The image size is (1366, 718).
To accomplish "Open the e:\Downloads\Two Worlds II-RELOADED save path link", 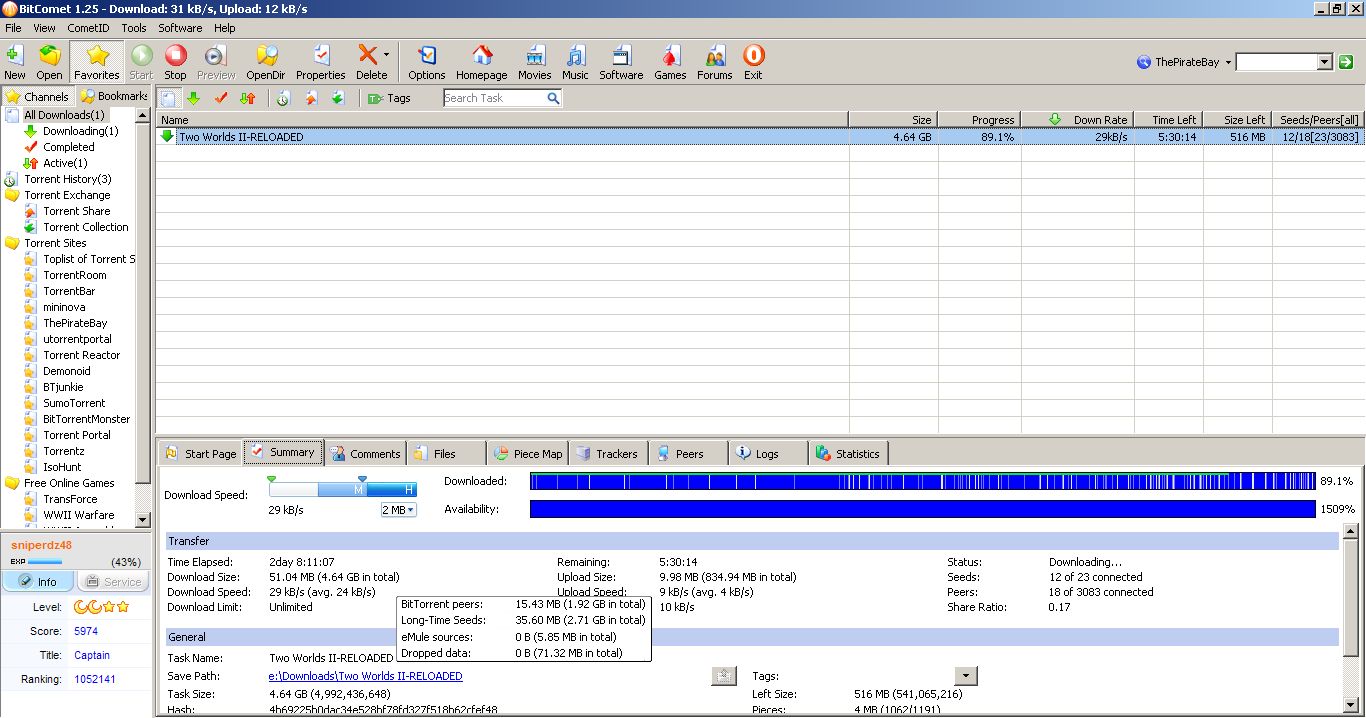I will pos(366,676).
